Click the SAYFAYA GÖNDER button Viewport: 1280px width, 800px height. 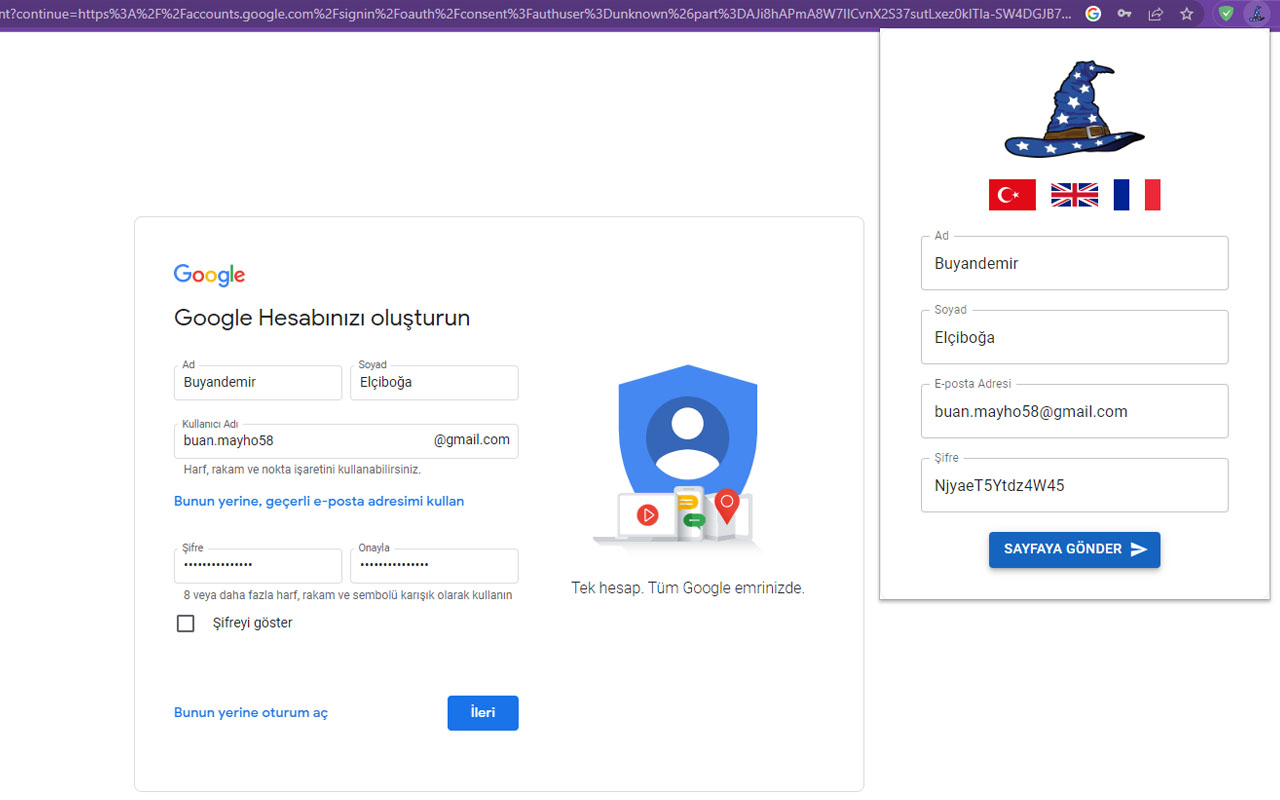(1075, 550)
